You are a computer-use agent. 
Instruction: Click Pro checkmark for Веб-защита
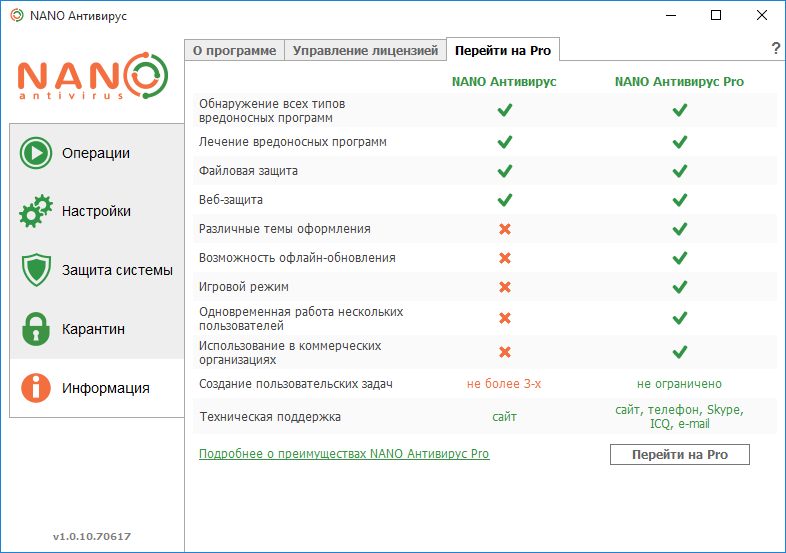680,200
